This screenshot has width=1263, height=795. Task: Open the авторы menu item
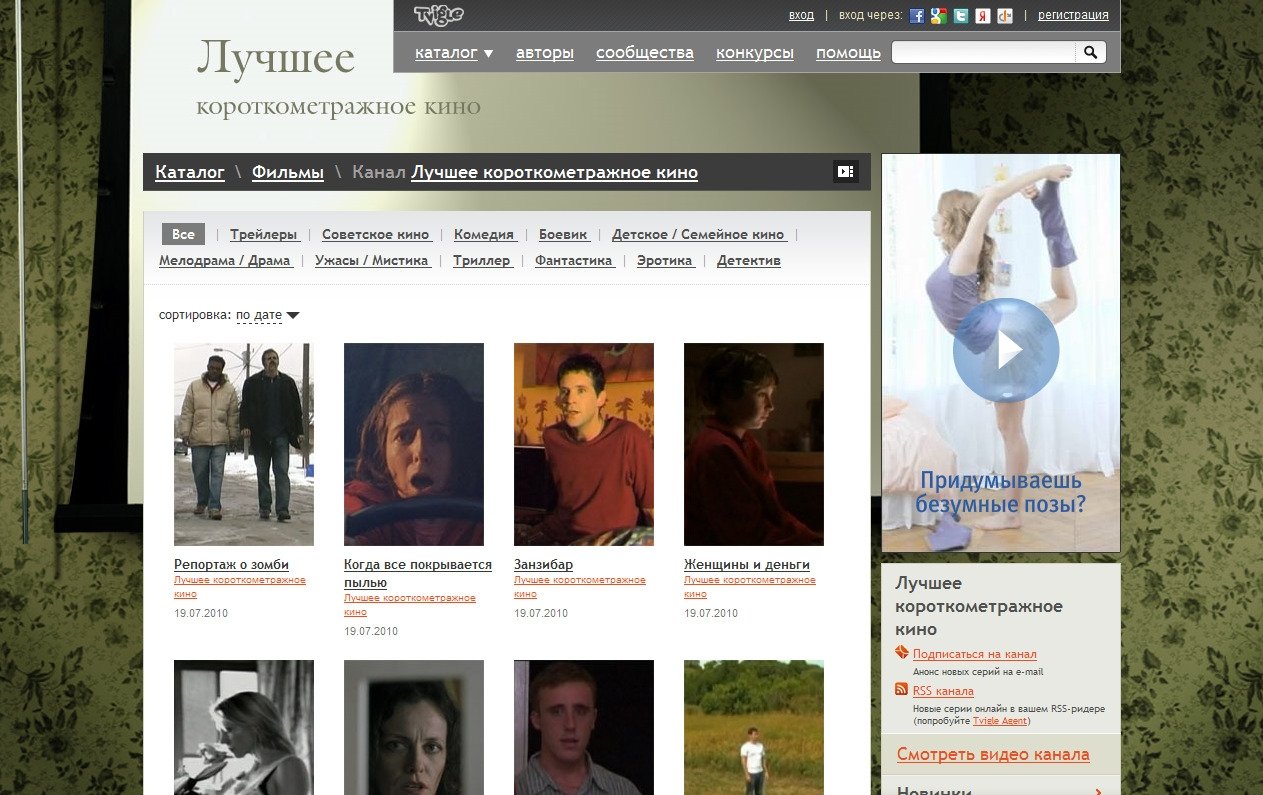coord(545,53)
